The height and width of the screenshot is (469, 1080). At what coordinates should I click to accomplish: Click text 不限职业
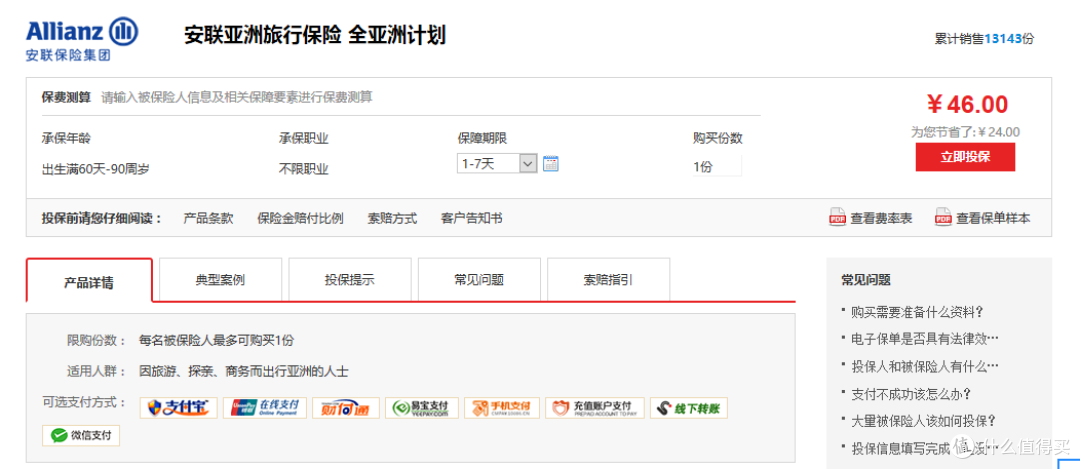click(304, 169)
